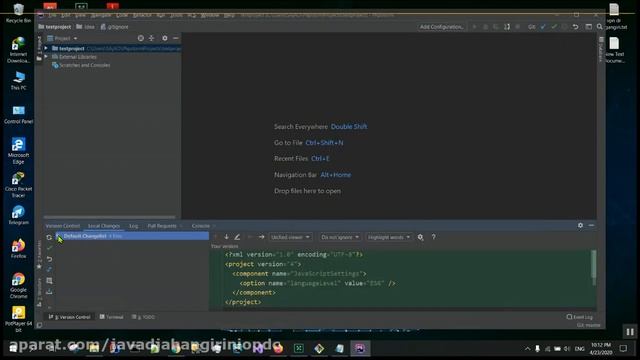Click the Git update project blue checkmark
This screenshot has height=360, width=640.
coord(543,27)
